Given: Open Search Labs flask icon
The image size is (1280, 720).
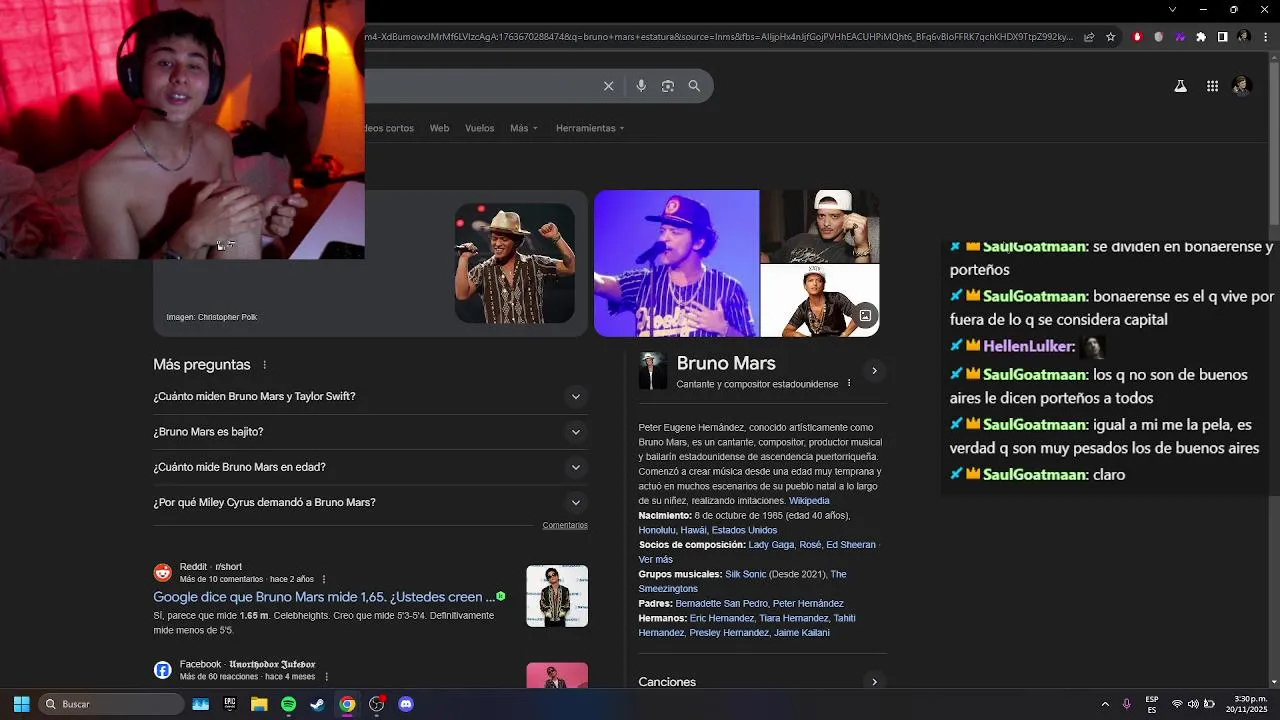Looking at the screenshot, I should (x=1180, y=86).
